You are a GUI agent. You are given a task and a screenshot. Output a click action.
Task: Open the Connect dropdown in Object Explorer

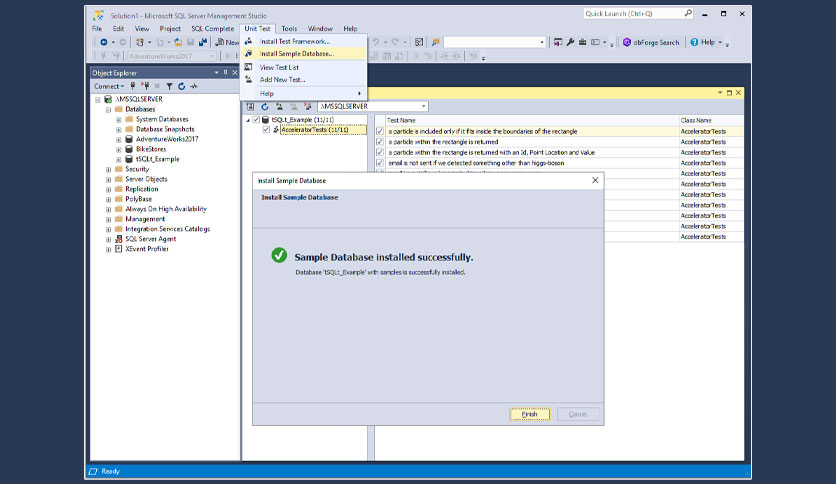coord(109,86)
